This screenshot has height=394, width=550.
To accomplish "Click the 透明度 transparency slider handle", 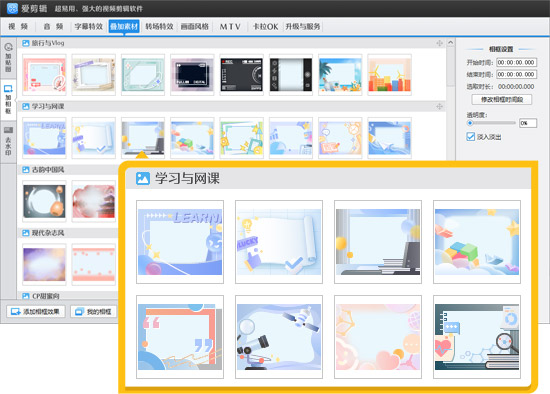I will click(470, 123).
